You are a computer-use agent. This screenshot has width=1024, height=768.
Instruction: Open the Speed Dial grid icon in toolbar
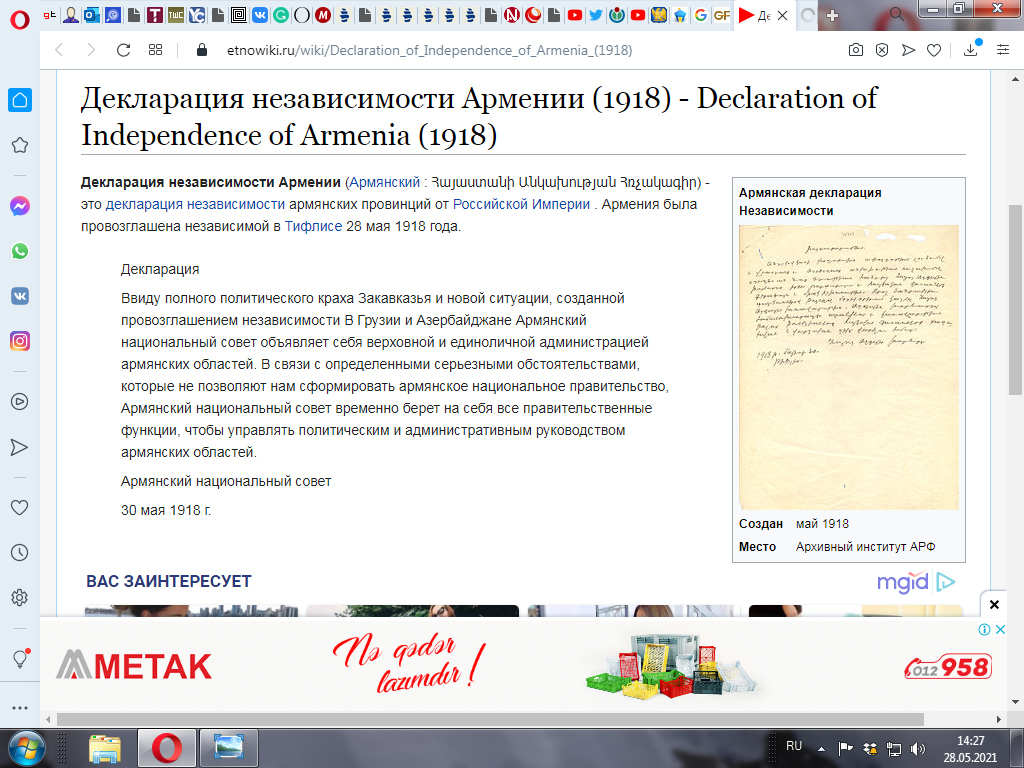click(155, 50)
